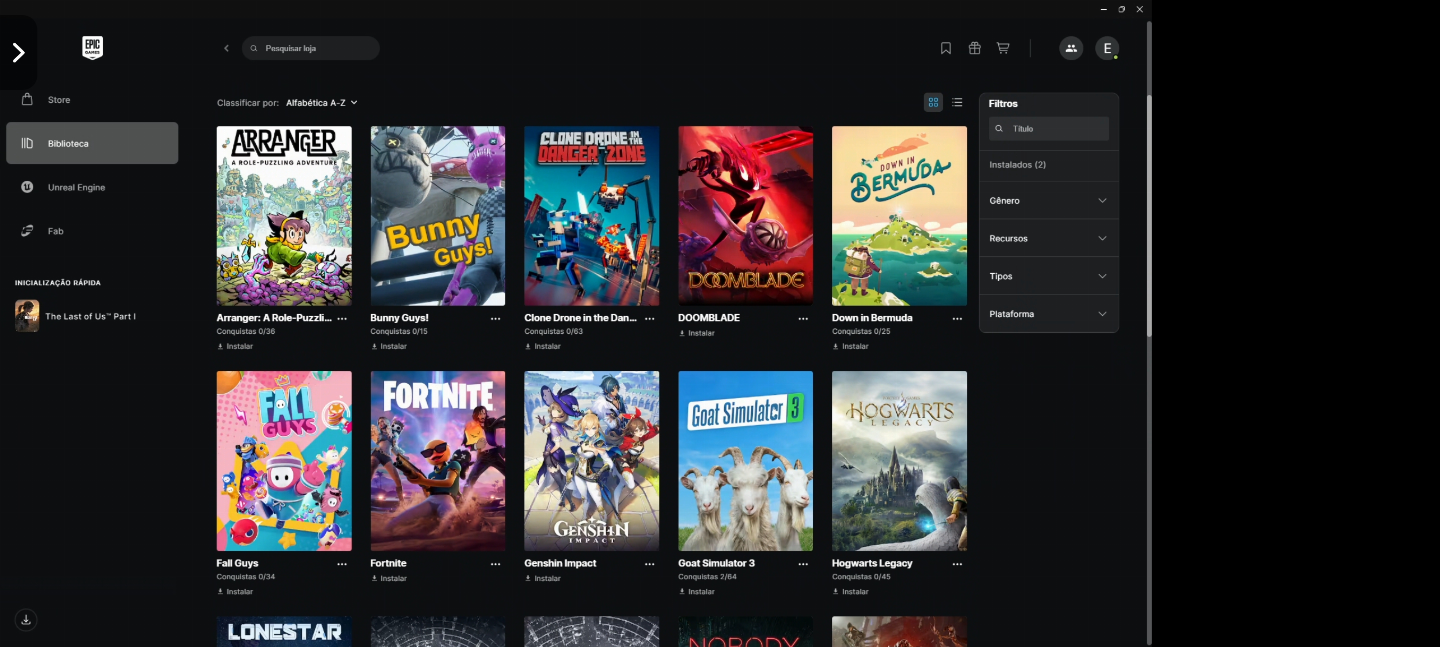
Task: Open options menu for Hogwarts Legacy
Action: click(957, 564)
